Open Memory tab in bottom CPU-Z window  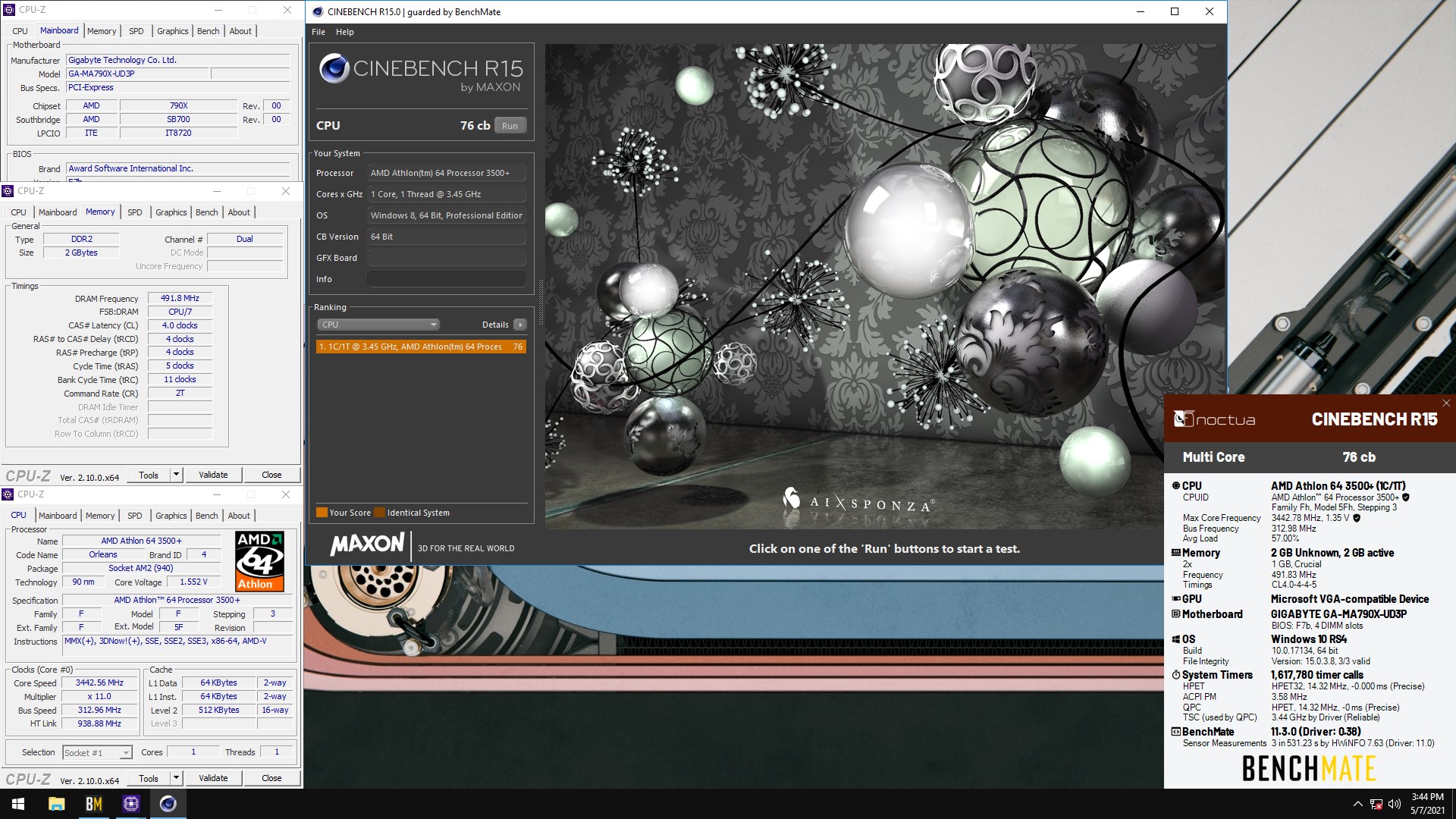coord(100,516)
